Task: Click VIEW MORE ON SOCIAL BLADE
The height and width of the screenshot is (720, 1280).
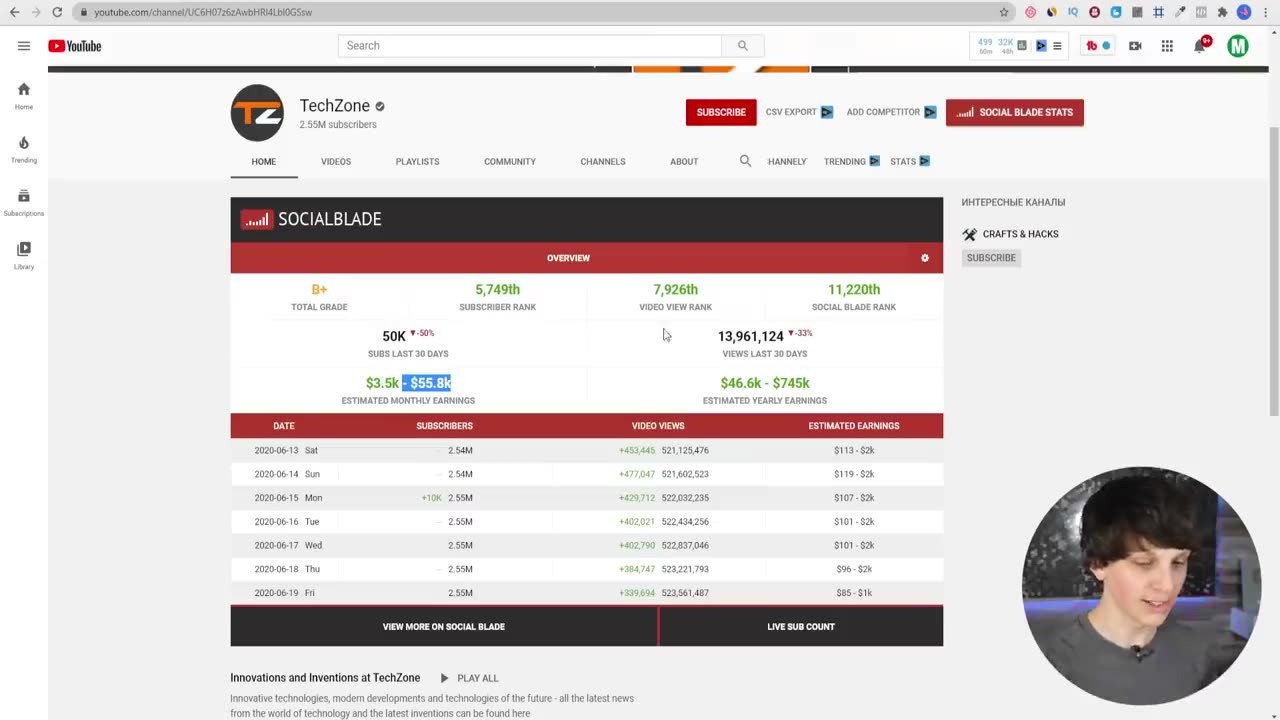Action: pos(444,627)
